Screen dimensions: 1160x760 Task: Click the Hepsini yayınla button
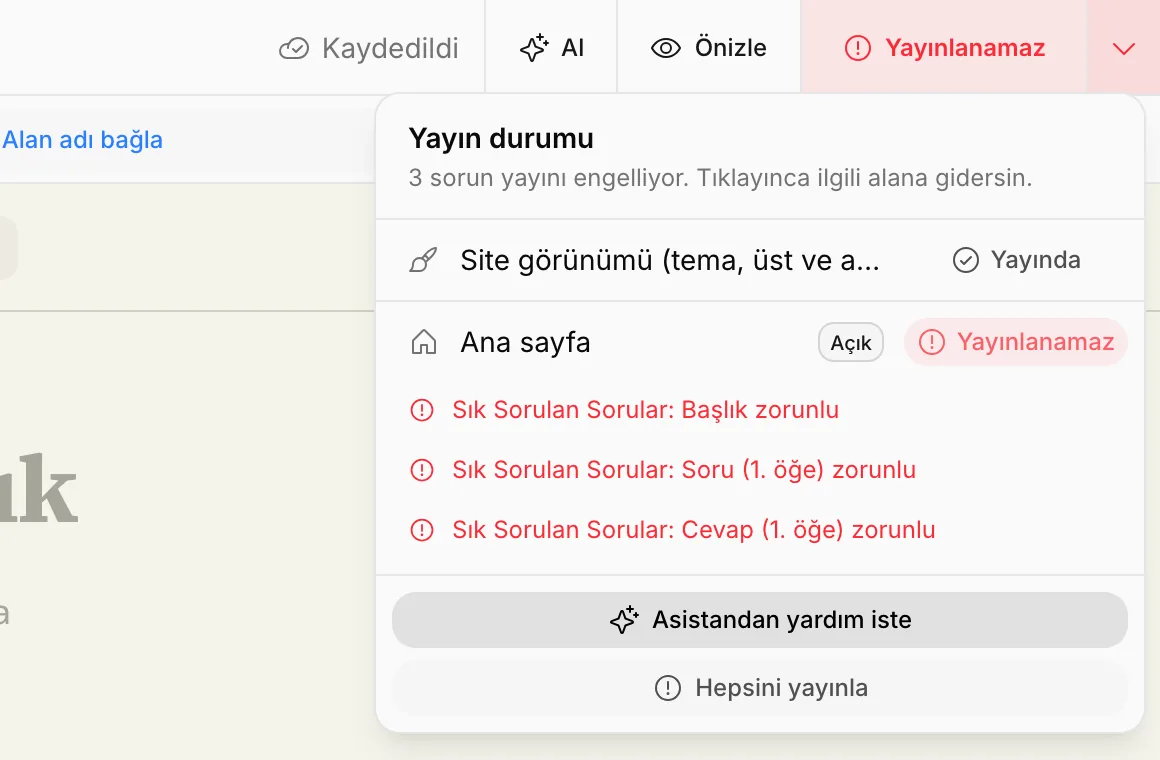760,688
